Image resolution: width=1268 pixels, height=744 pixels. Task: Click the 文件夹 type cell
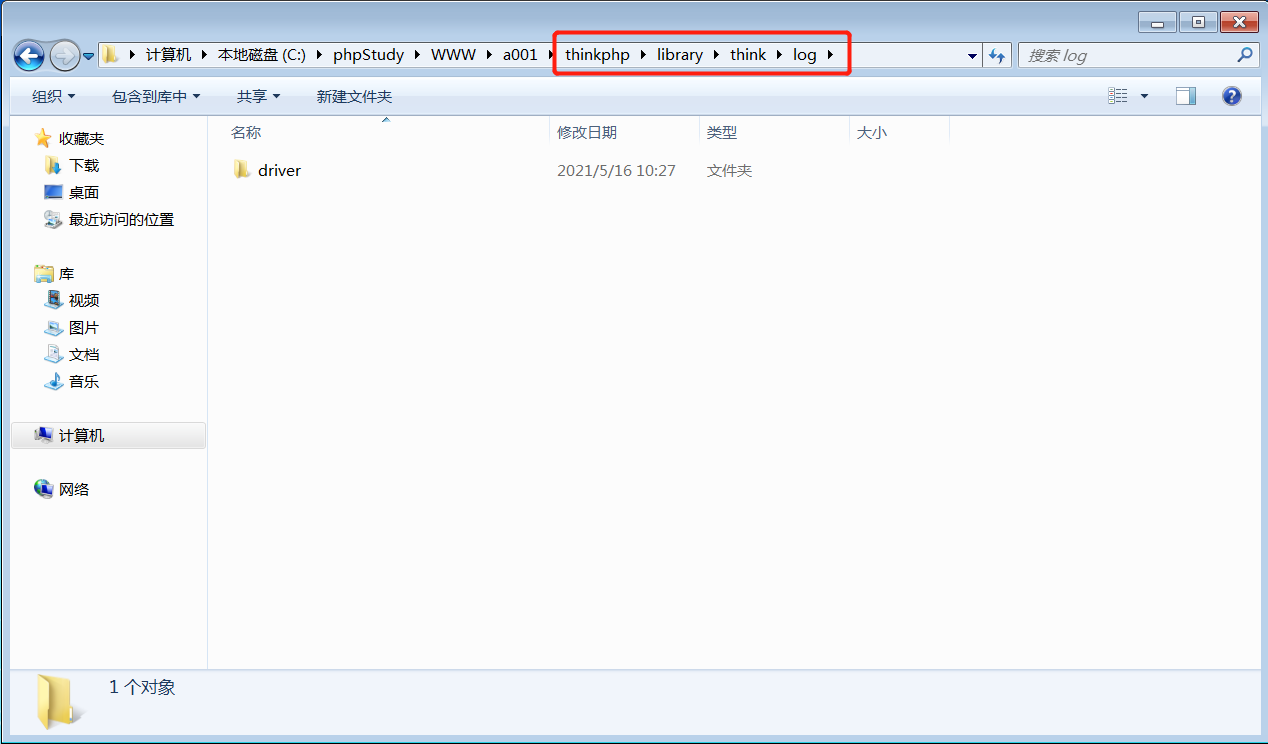coord(729,171)
